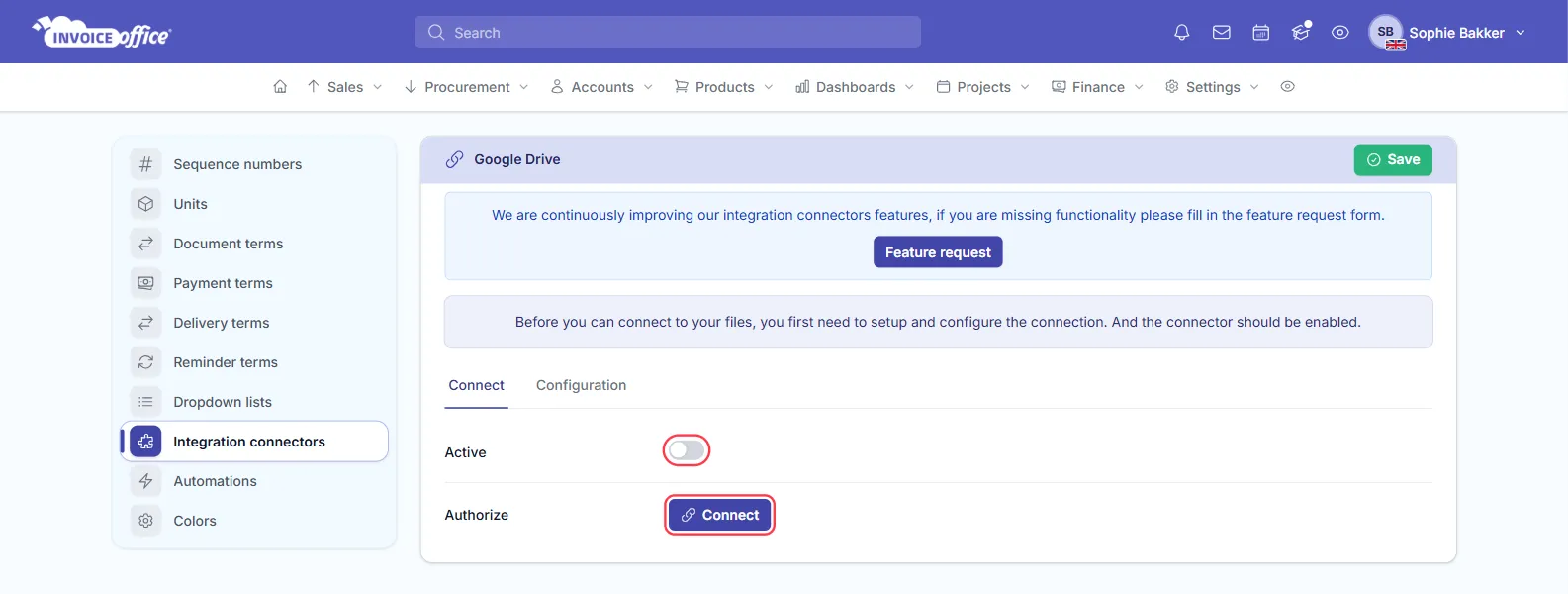1568x594 pixels.
Task: Switch to the Configuration tab
Action: pos(581,385)
